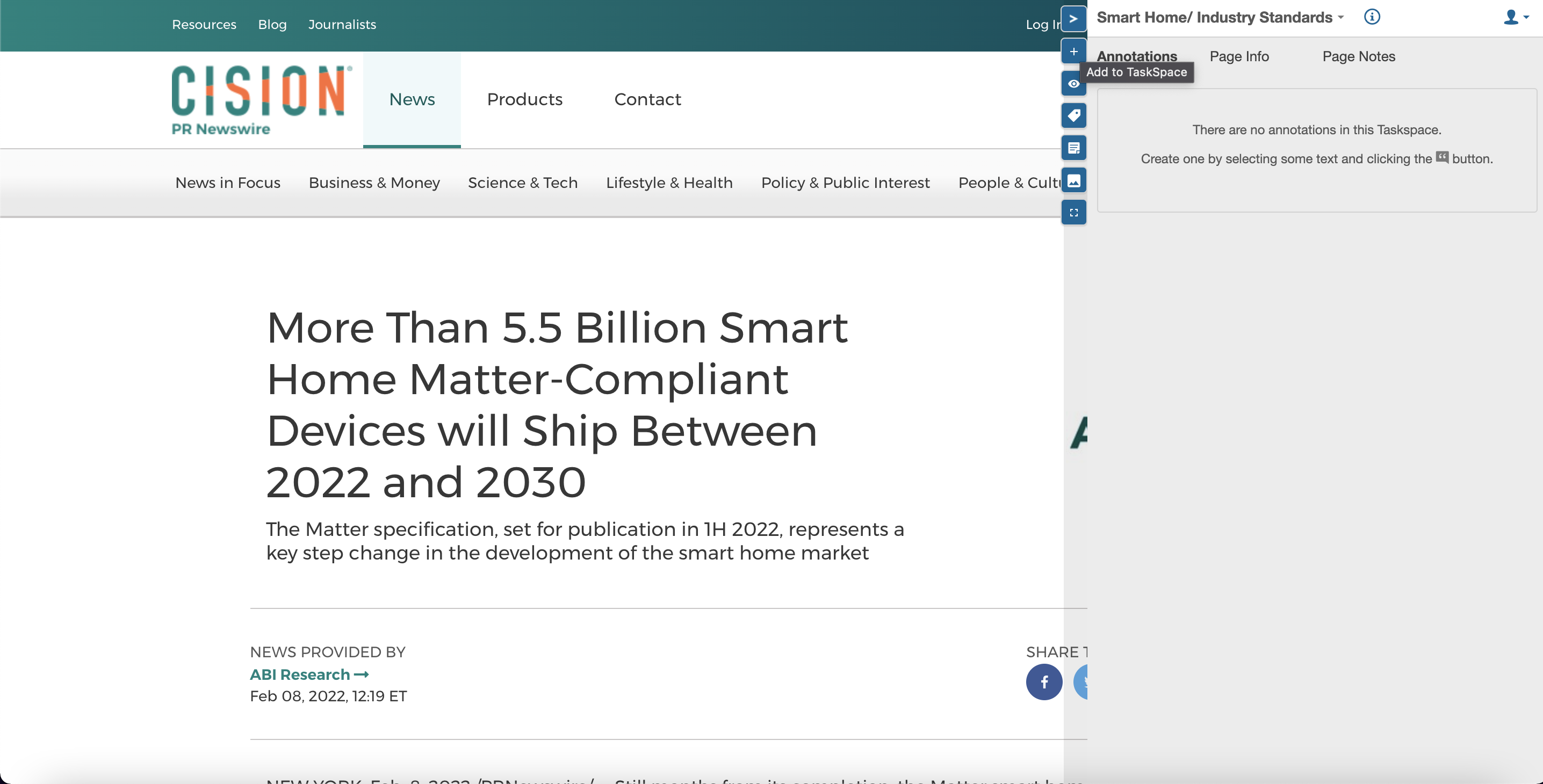Switch to the Page Info tab

point(1239,56)
